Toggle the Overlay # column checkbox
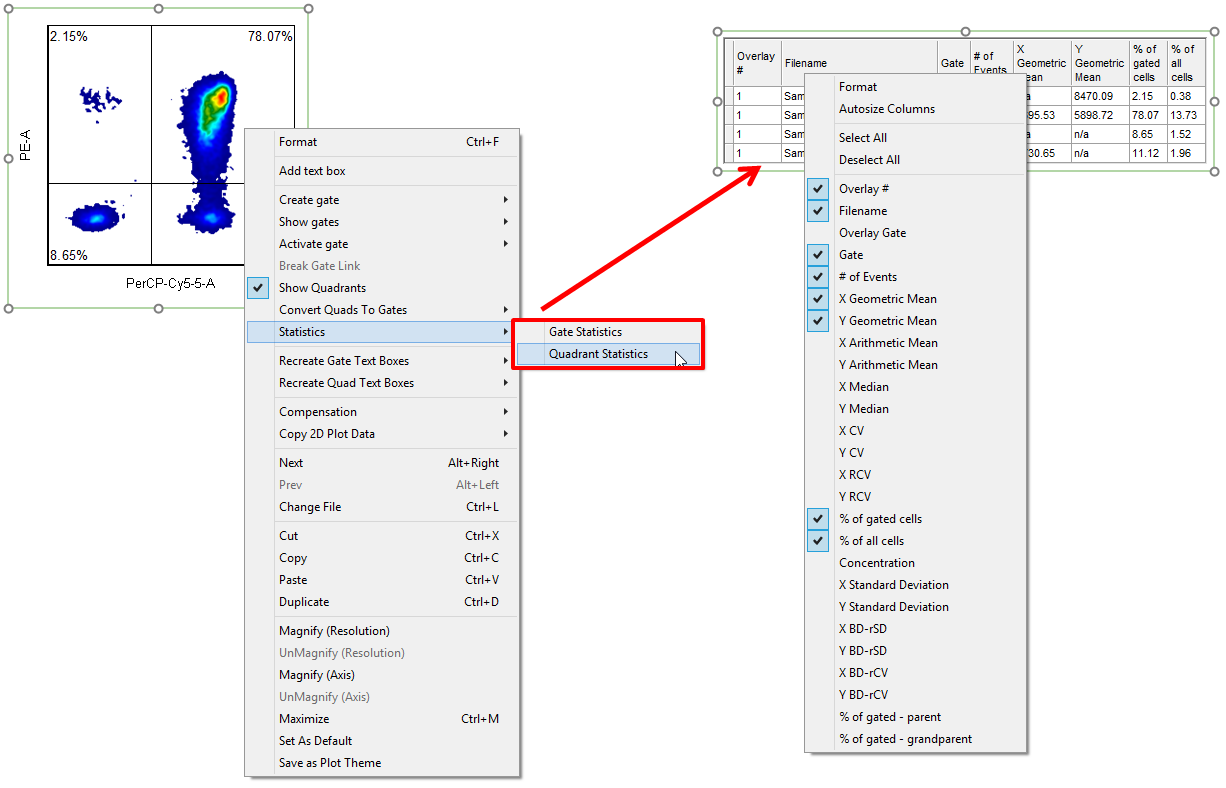This screenshot has height=788, width=1226. [x=864, y=189]
